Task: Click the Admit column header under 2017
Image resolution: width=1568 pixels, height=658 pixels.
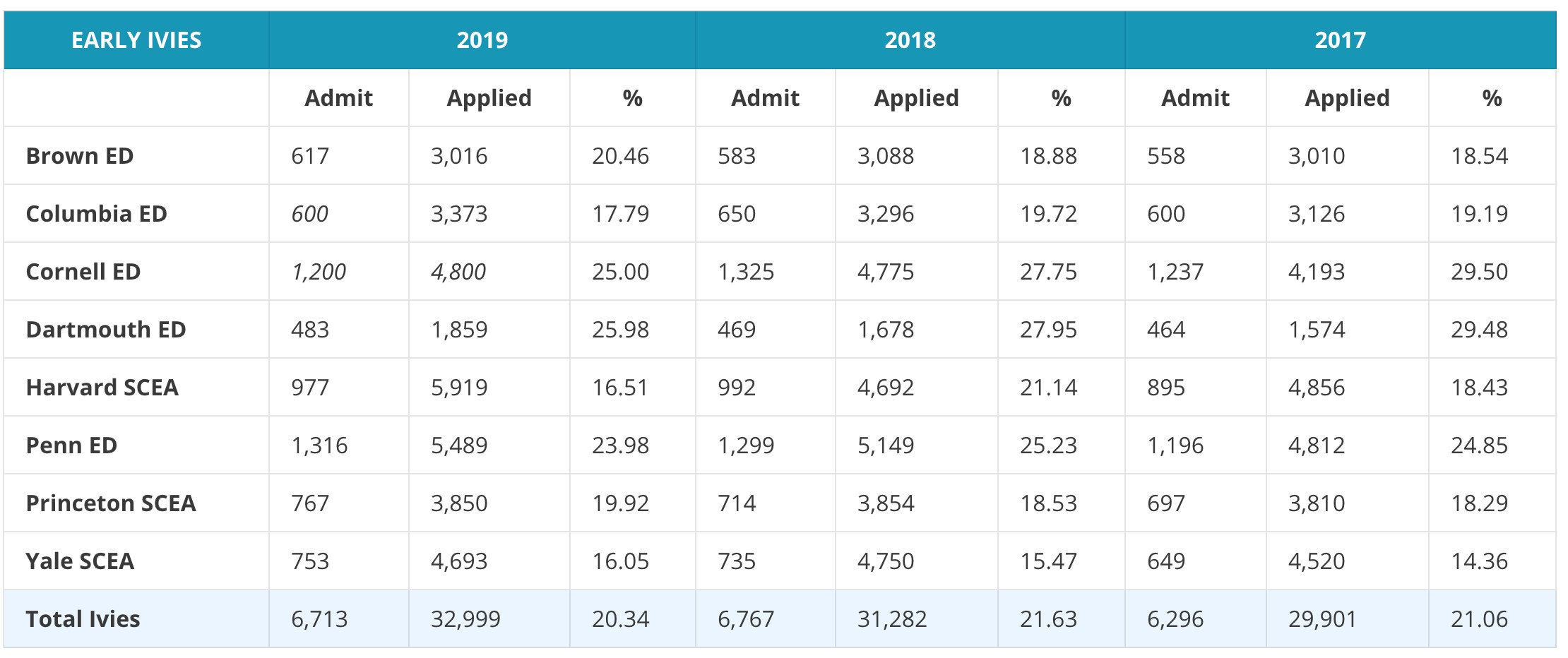Action: tap(1195, 98)
